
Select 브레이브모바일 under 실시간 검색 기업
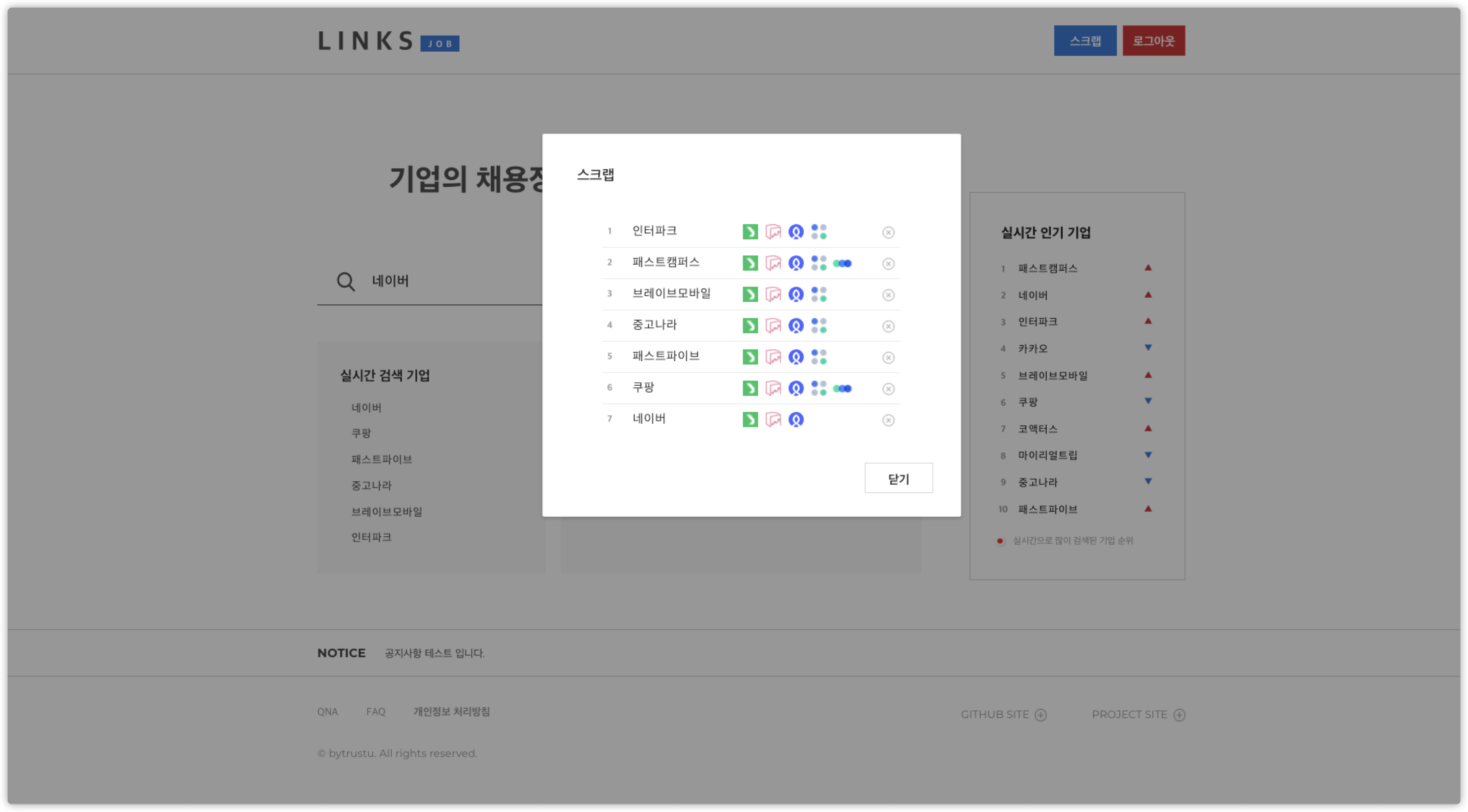tap(386, 512)
